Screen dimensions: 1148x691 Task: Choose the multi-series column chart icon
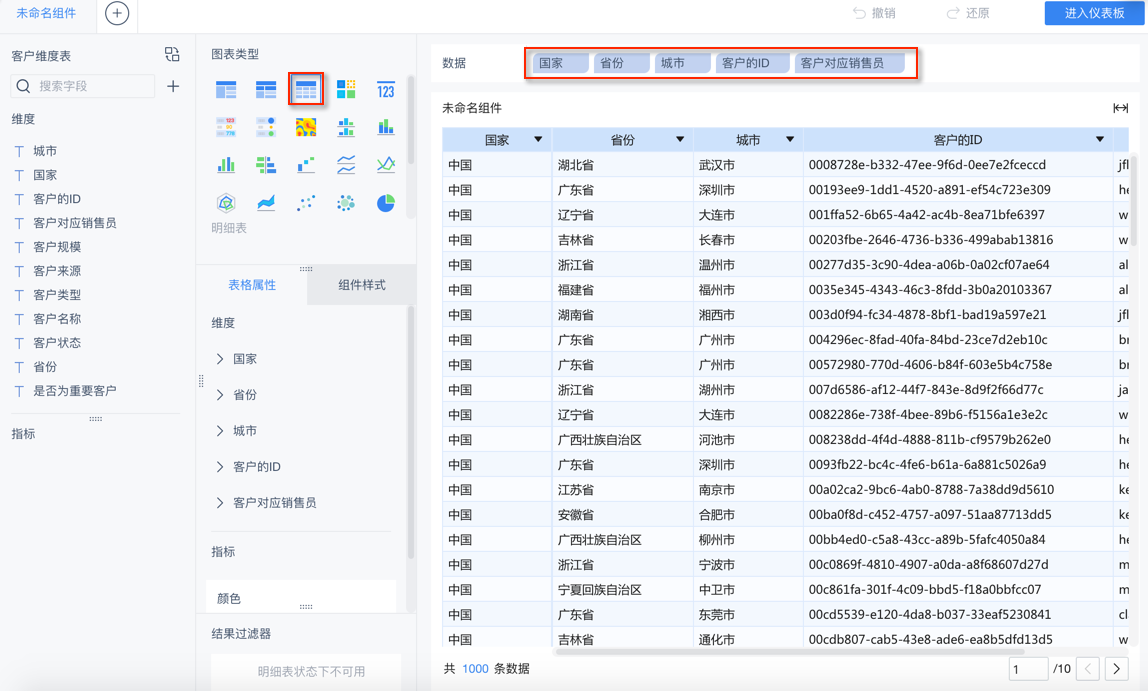226,165
